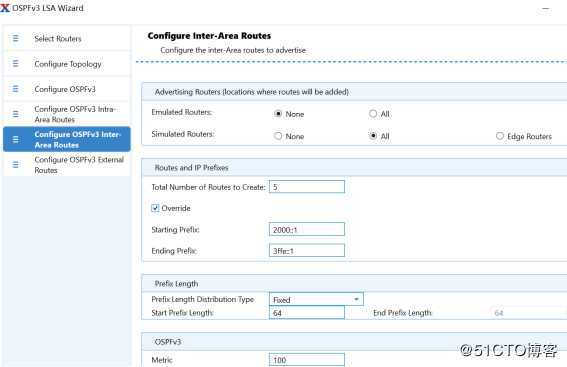Select None for Simulated Routers

click(278, 136)
